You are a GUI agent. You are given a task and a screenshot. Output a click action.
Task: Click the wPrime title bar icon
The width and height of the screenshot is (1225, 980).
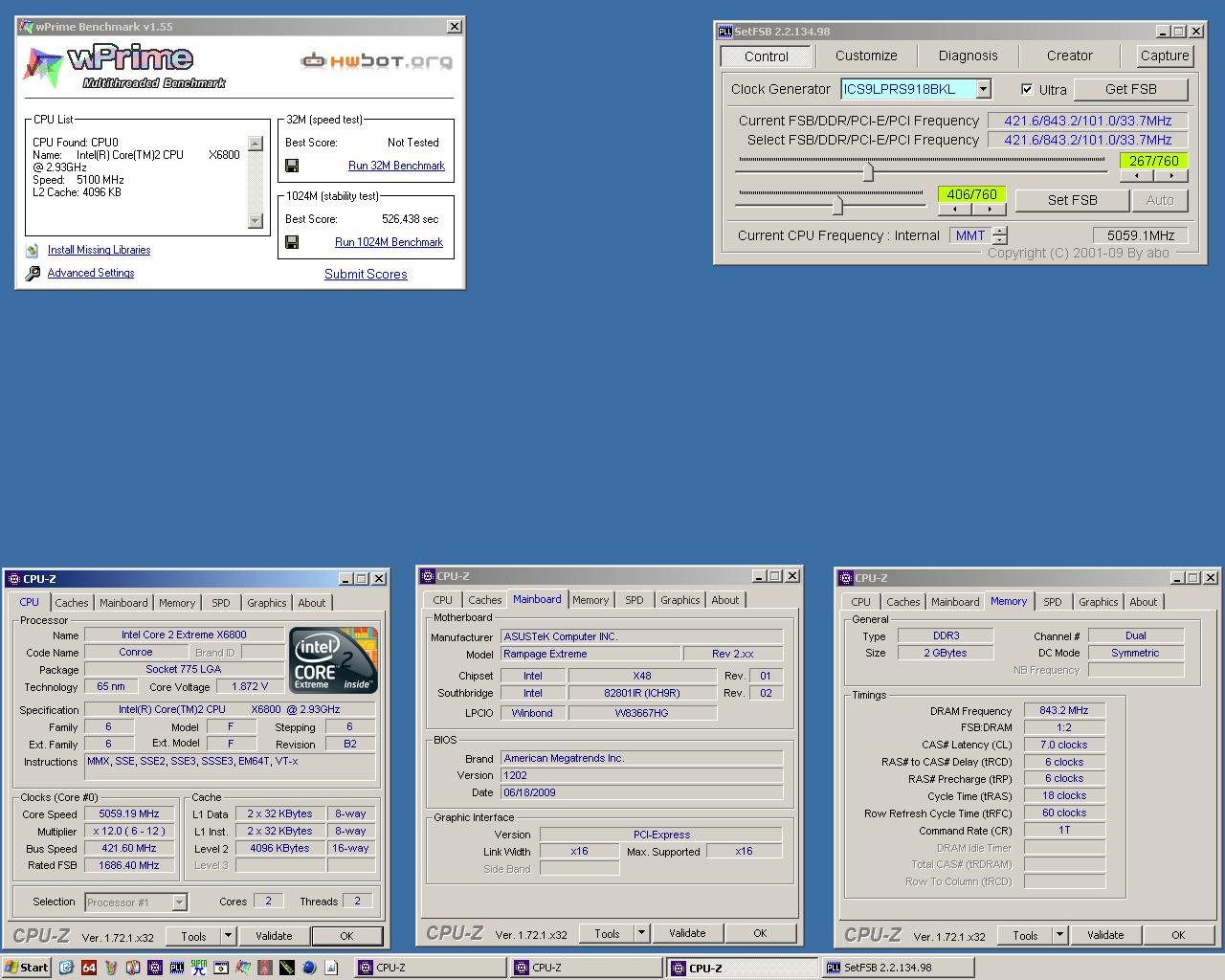26,27
